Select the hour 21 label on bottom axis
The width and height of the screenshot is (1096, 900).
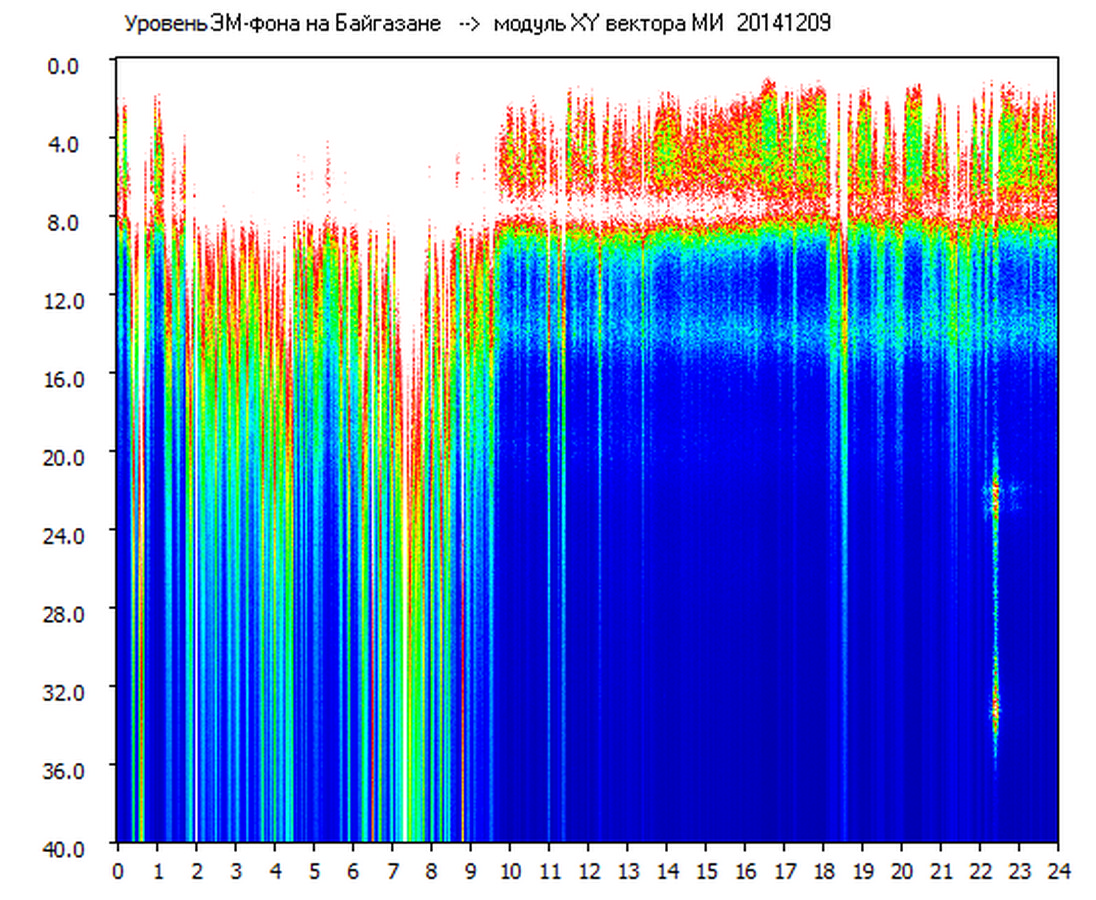(941, 871)
